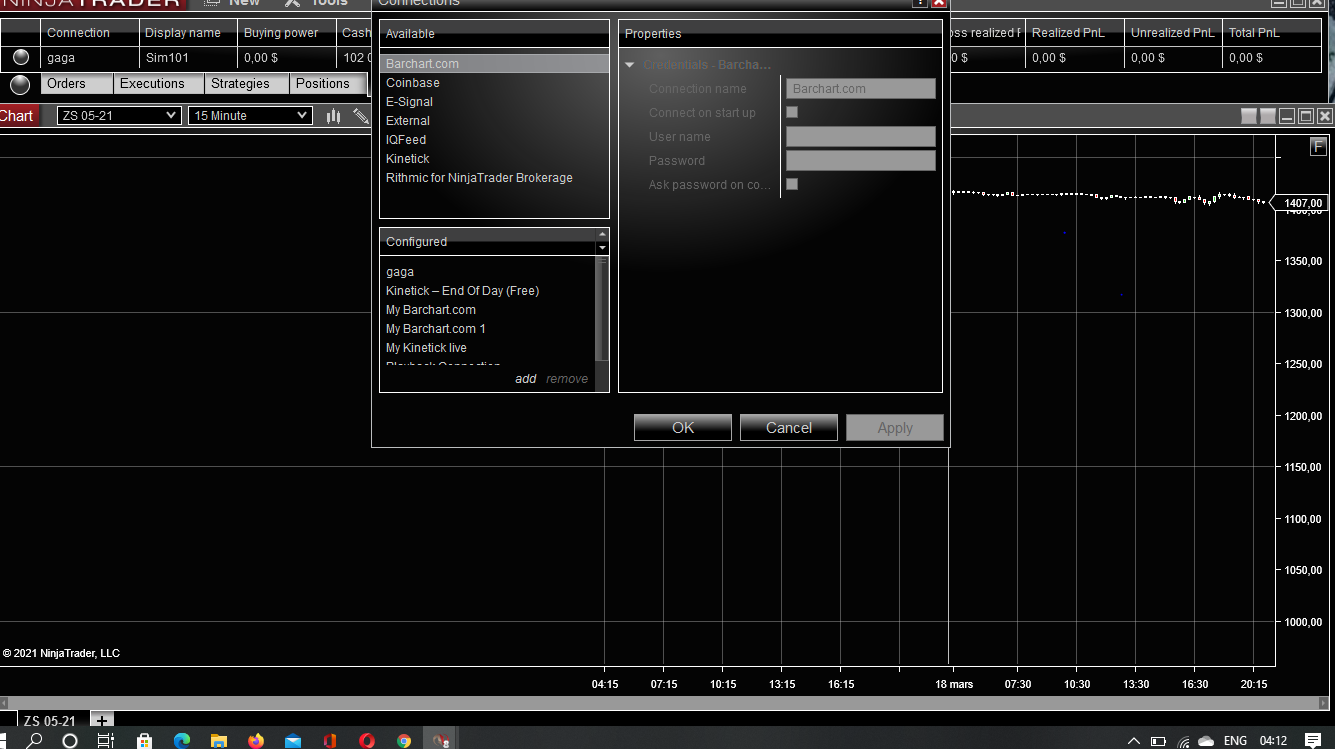Launch Firefox from the taskbar
This screenshot has width=1335, height=749.
click(255, 741)
